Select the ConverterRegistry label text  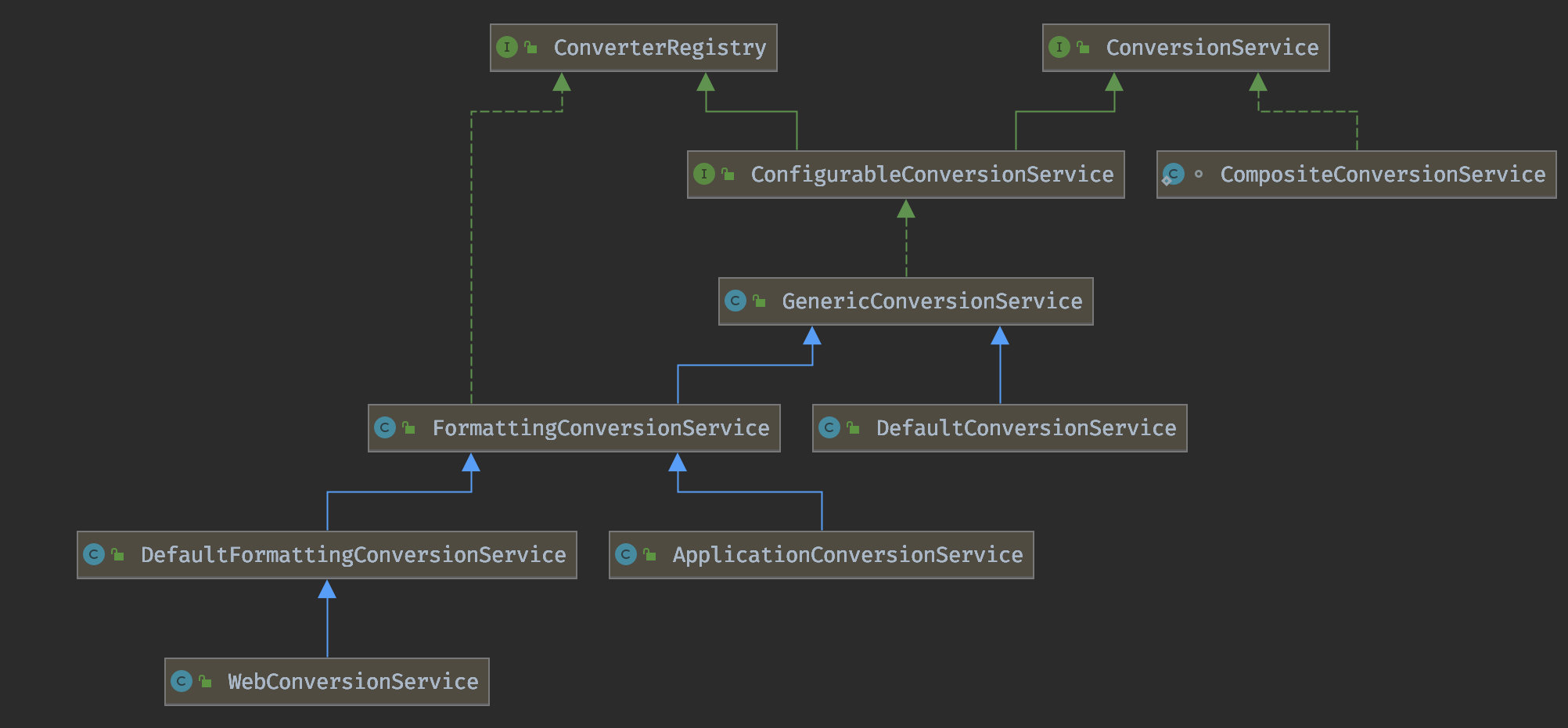click(x=660, y=48)
